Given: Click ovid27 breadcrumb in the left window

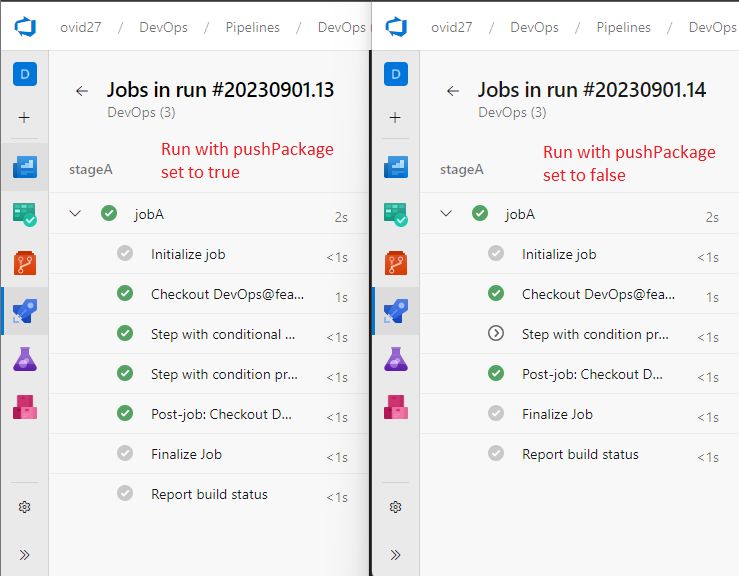Looking at the screenshot, I should point(81,27).
